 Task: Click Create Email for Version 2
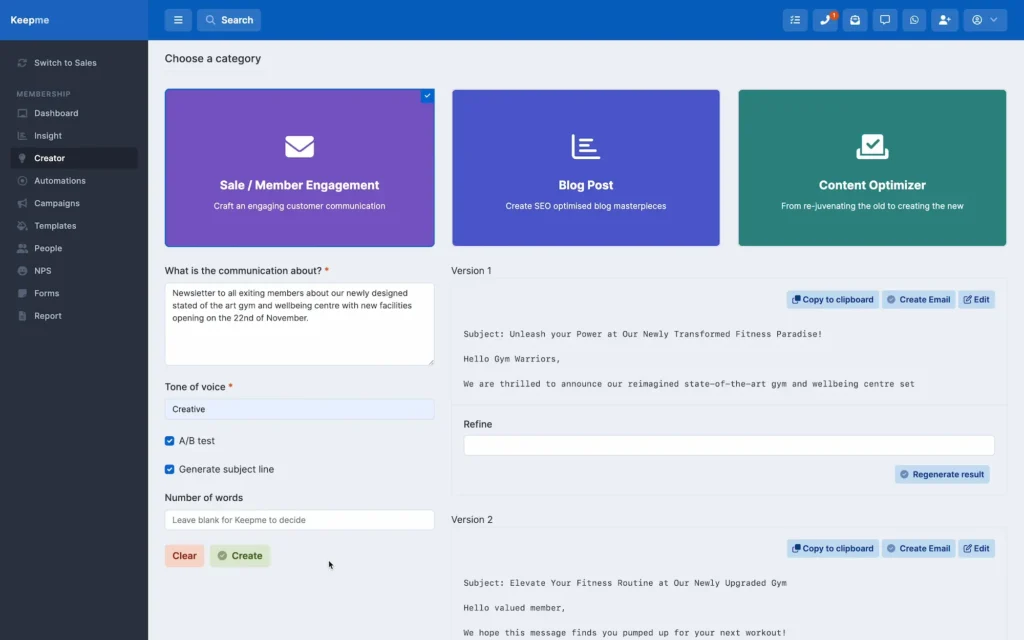[x=918, y=549]
